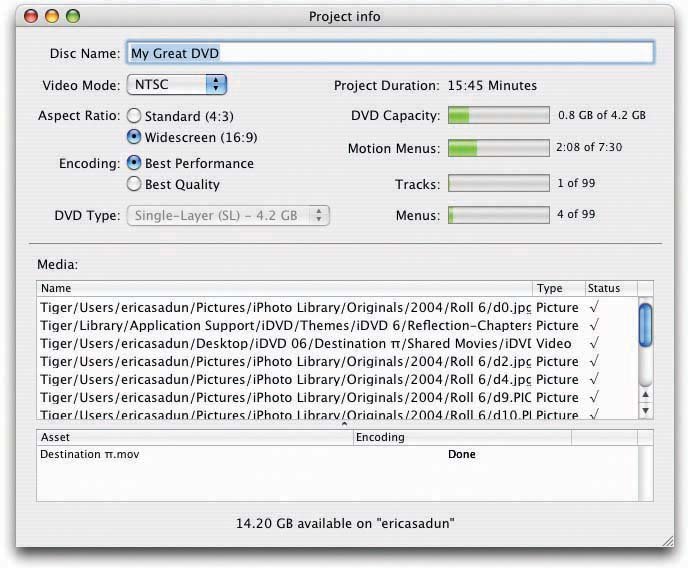Open the DVD Type Single-Layer dropdown
This screenshot has width=688, height=568.
click(x=228, y=215)
